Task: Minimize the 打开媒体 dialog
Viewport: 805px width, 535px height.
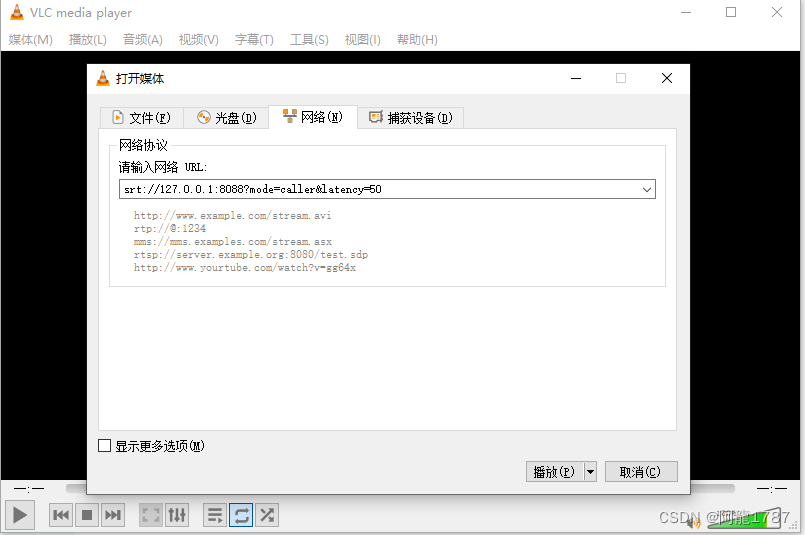Action: 576,78
